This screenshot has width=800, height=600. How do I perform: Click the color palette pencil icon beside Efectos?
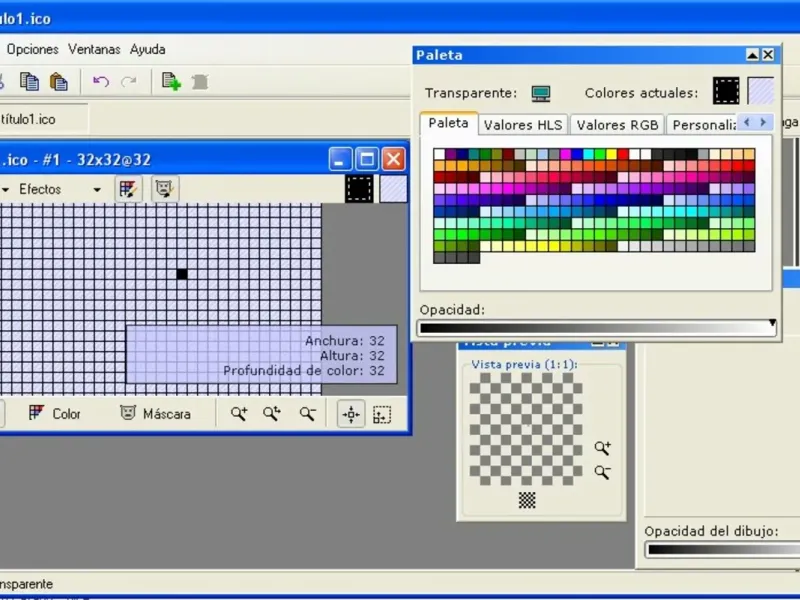128,189
